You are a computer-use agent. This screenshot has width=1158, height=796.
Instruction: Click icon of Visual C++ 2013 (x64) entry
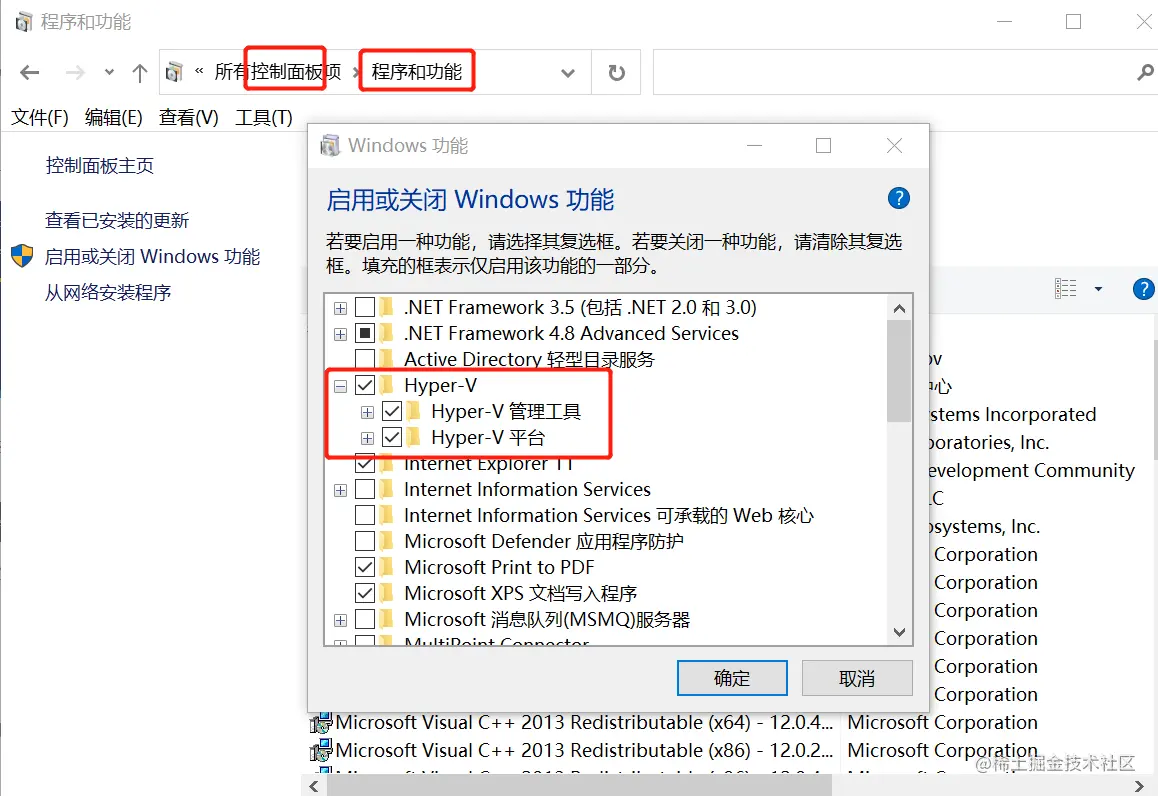(321, 722)
